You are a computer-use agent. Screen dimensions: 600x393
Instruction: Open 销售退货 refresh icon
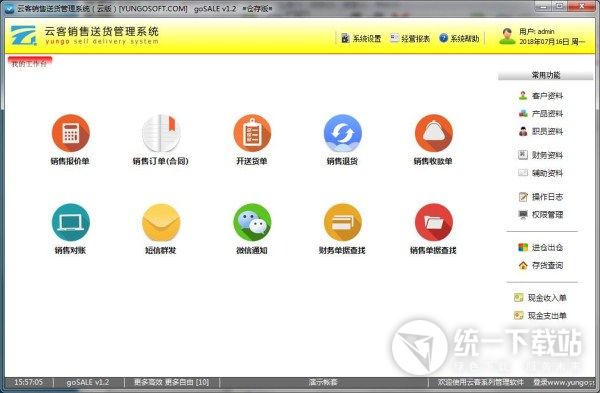[342, 133]
